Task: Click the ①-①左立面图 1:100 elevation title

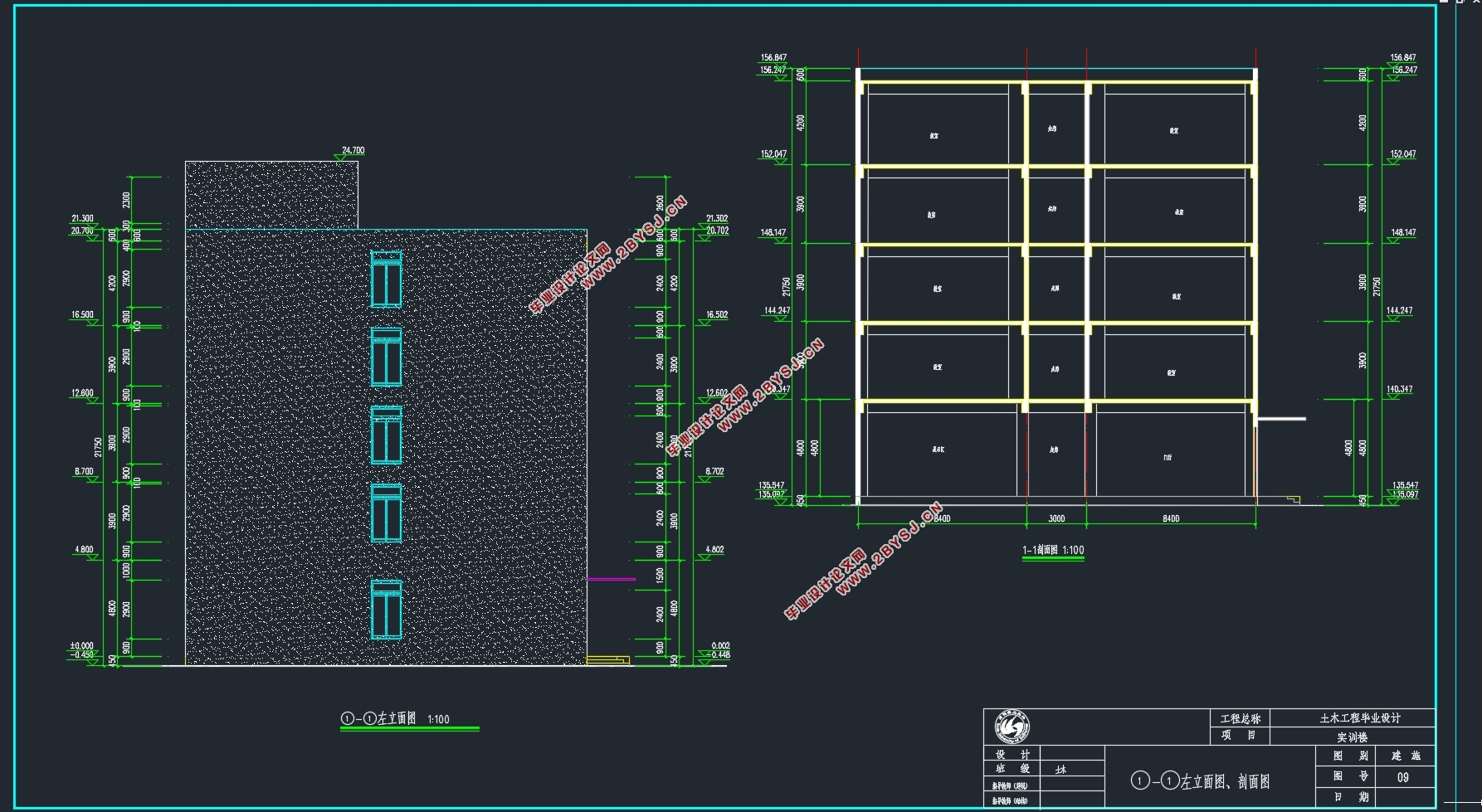Action: [395, 718]
